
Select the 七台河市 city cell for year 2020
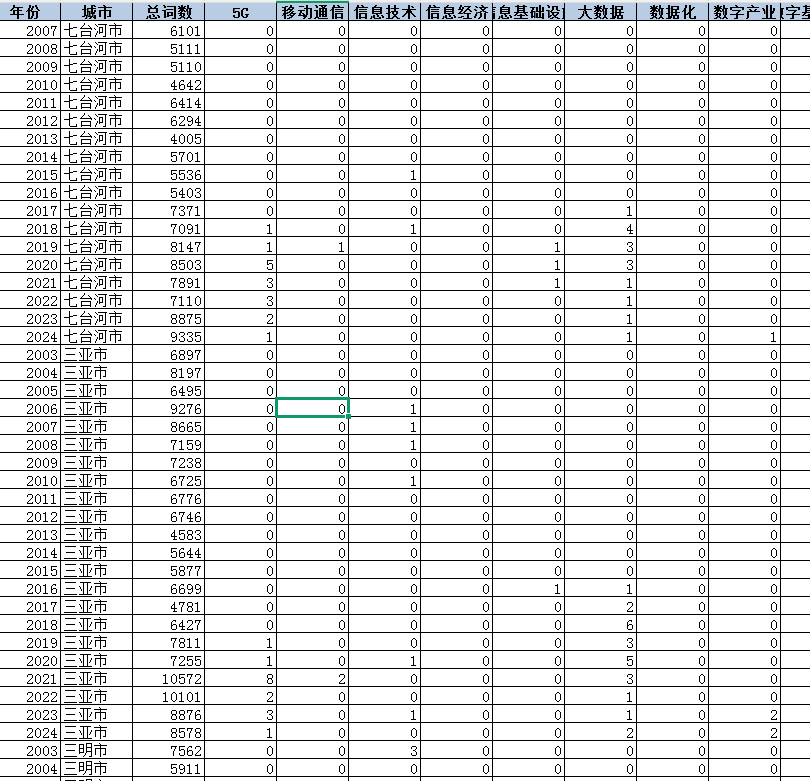click(96, 265)
